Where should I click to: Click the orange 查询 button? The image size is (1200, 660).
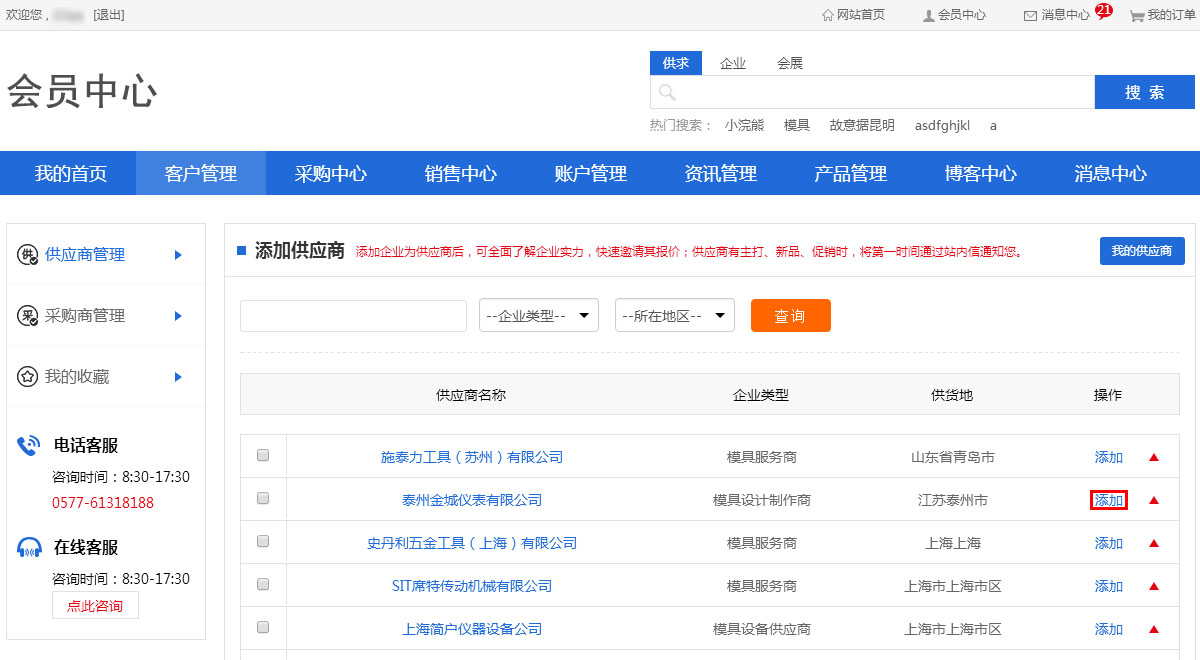click(791, 316)
